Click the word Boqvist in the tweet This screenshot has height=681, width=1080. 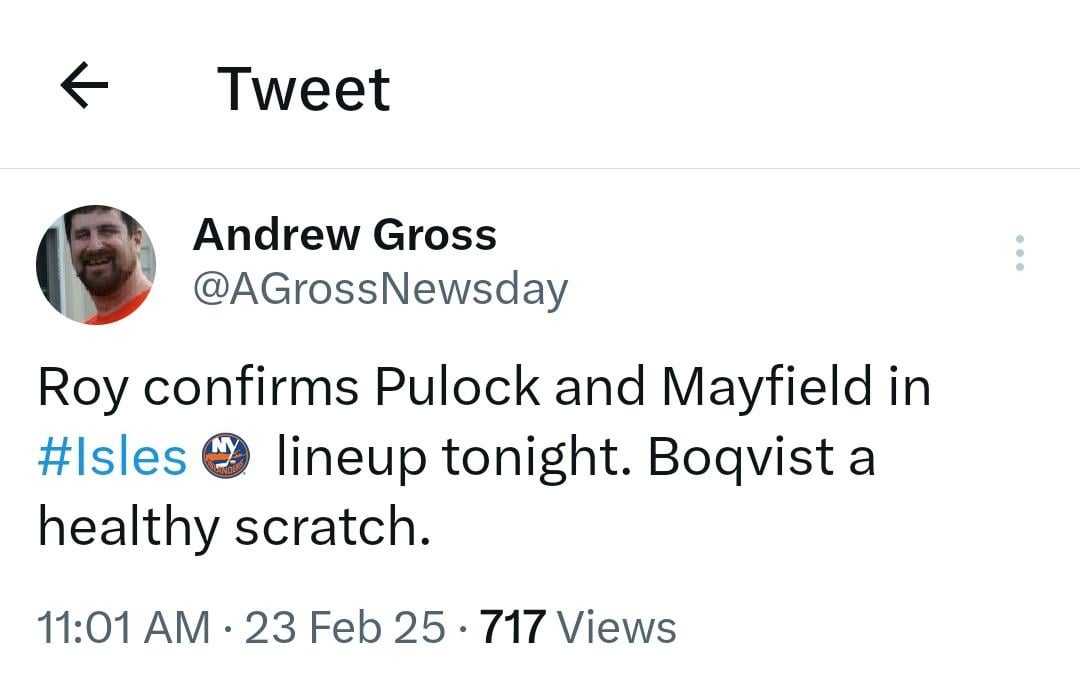click(740, 458)
